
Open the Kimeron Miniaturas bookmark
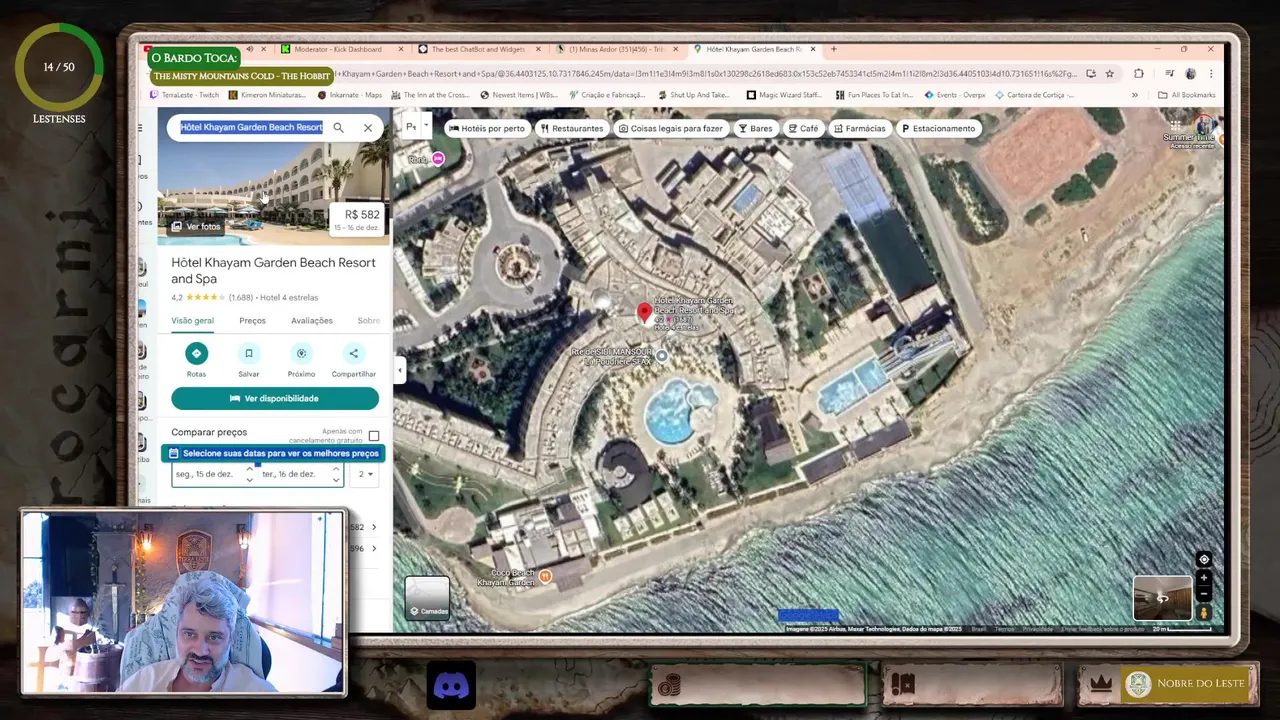(x=267, y=95)
